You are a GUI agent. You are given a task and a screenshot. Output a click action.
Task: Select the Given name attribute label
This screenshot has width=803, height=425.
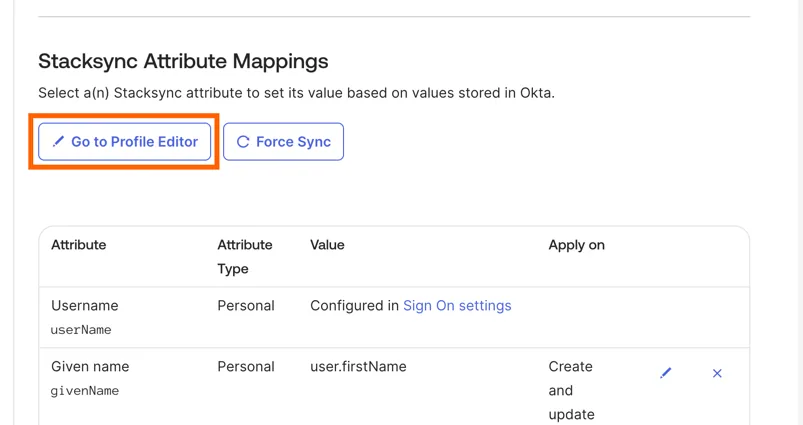click(x=90, y=367)
